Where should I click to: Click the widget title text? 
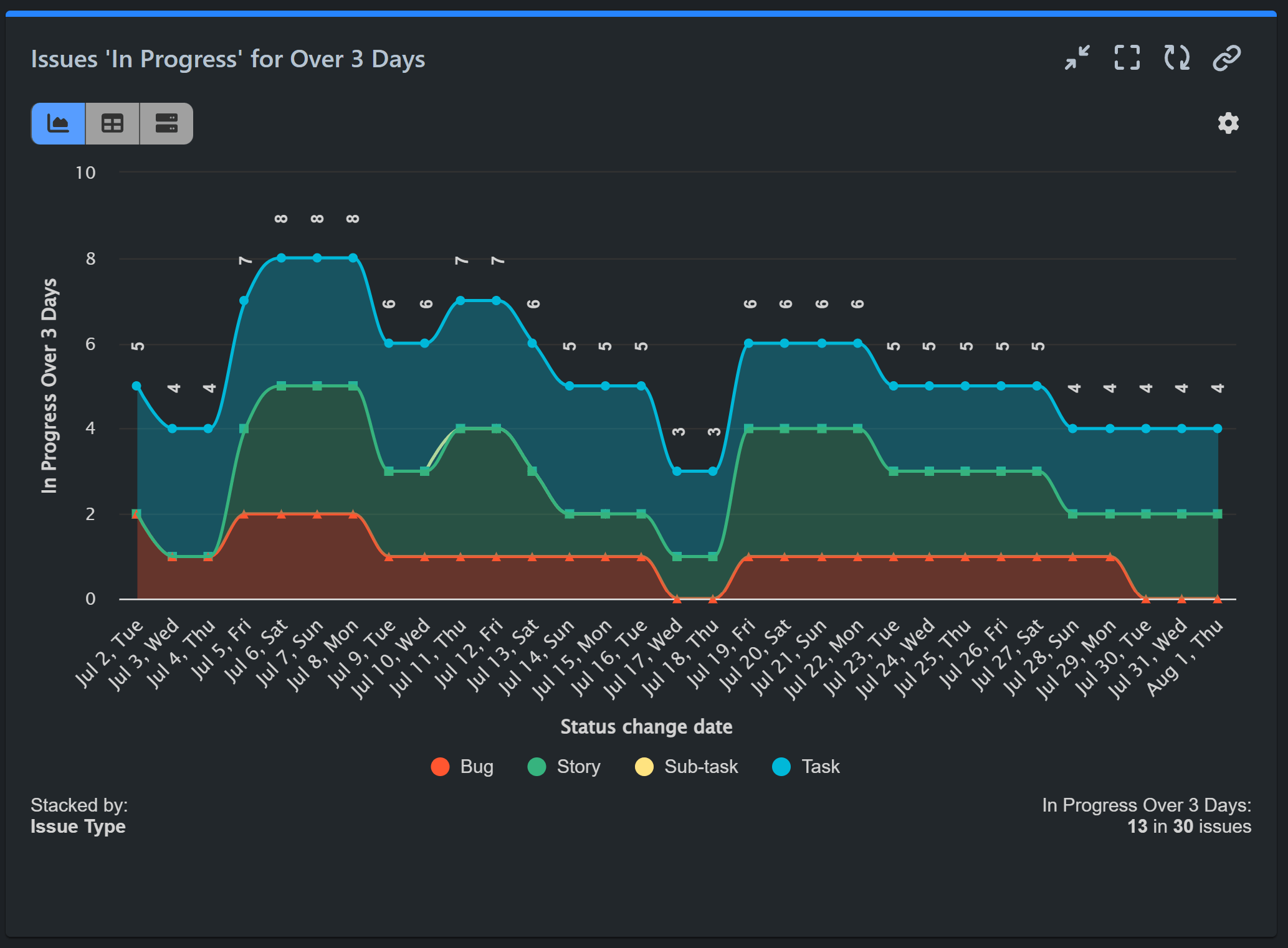click(x=227, y=59)
